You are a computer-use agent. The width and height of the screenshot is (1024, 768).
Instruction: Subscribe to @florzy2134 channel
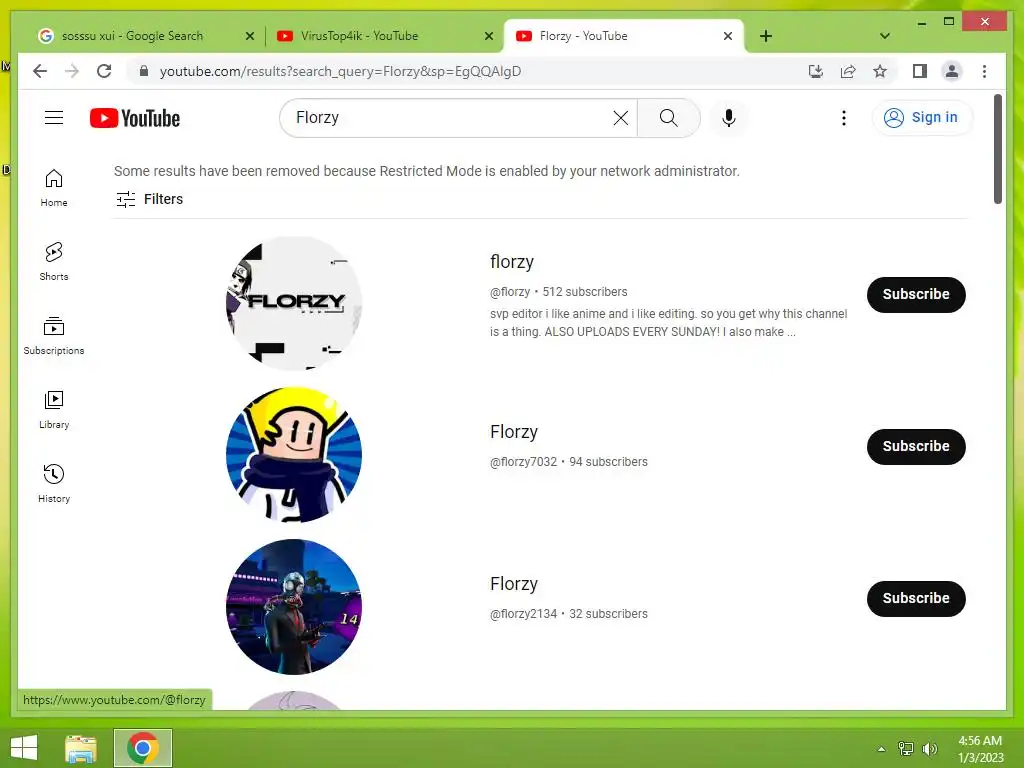916,598
